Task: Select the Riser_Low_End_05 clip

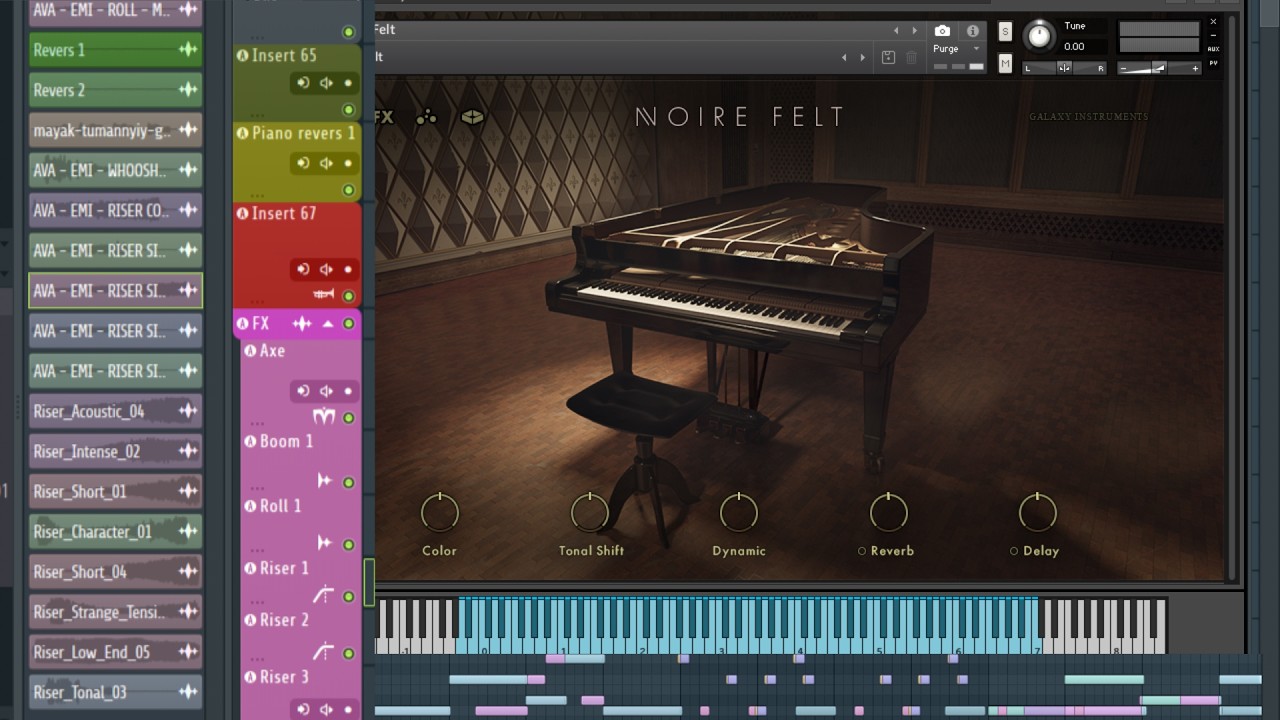Action: (x=115, y=653)
